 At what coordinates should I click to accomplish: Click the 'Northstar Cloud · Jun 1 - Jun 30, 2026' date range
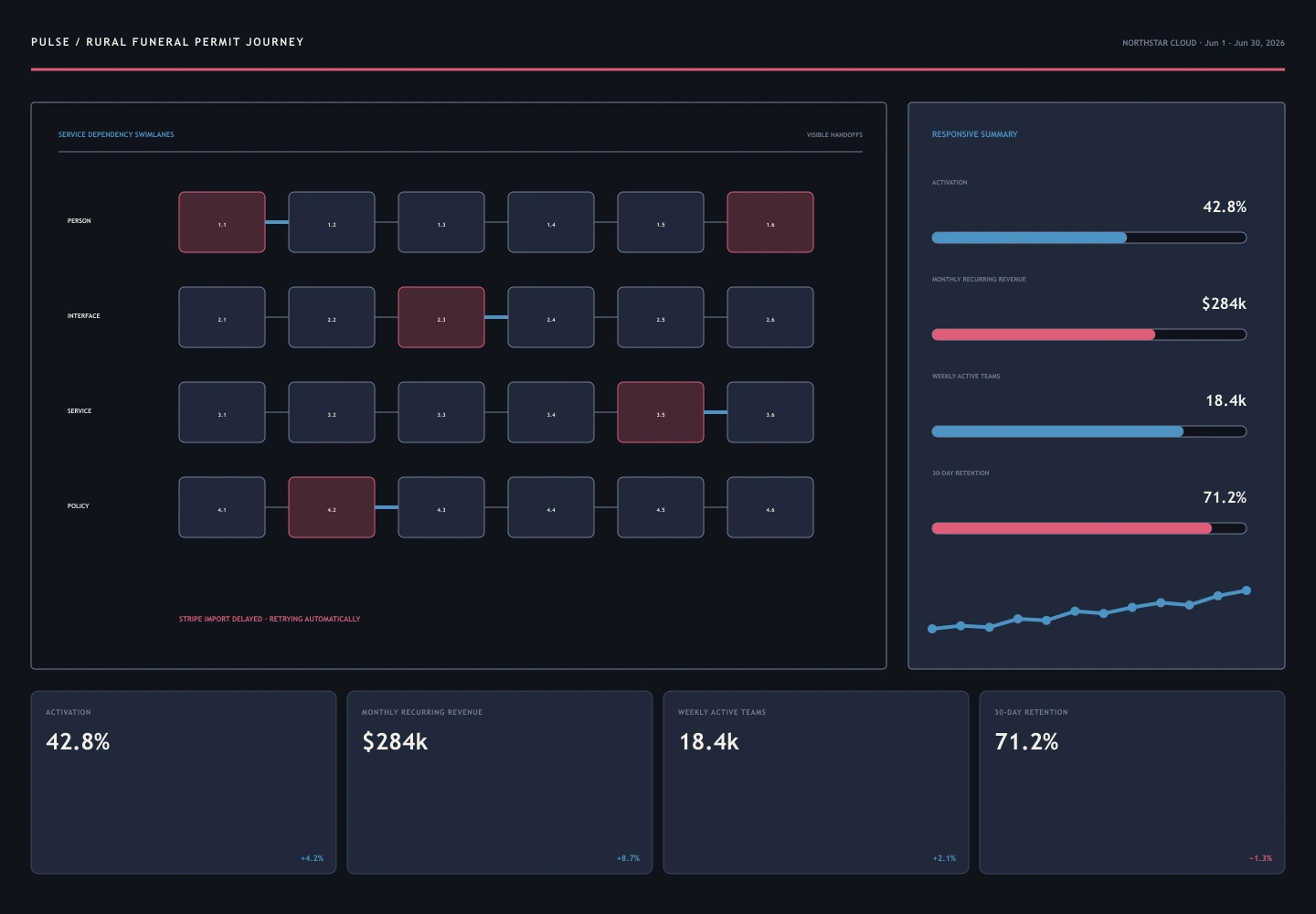coord(1204,43)
